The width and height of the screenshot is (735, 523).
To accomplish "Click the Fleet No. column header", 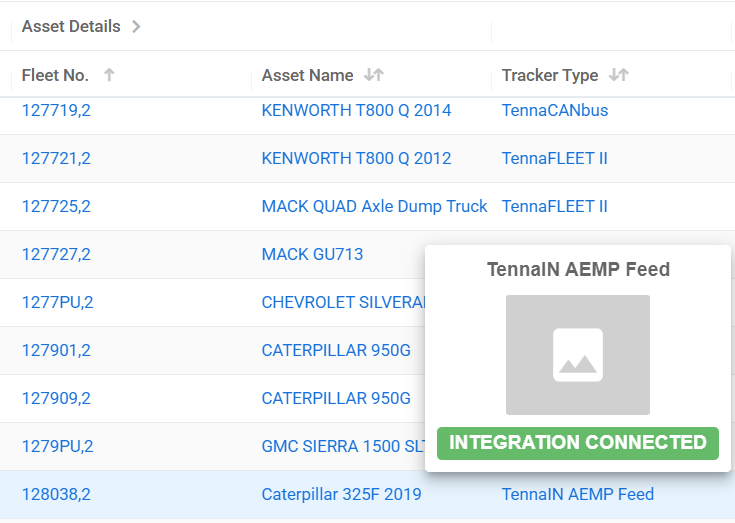I will coord(55,75).
